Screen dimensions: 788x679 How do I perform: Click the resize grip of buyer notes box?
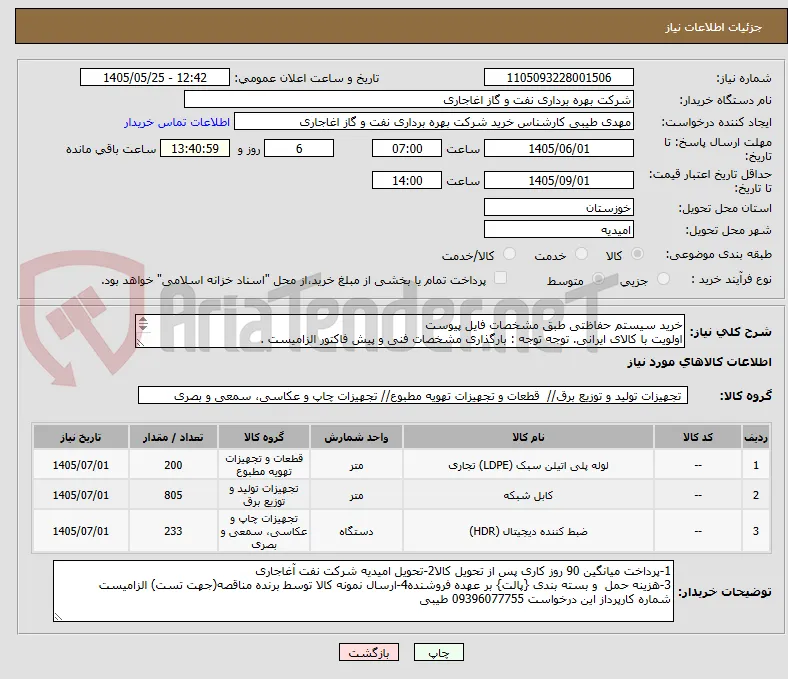point(58,616)
